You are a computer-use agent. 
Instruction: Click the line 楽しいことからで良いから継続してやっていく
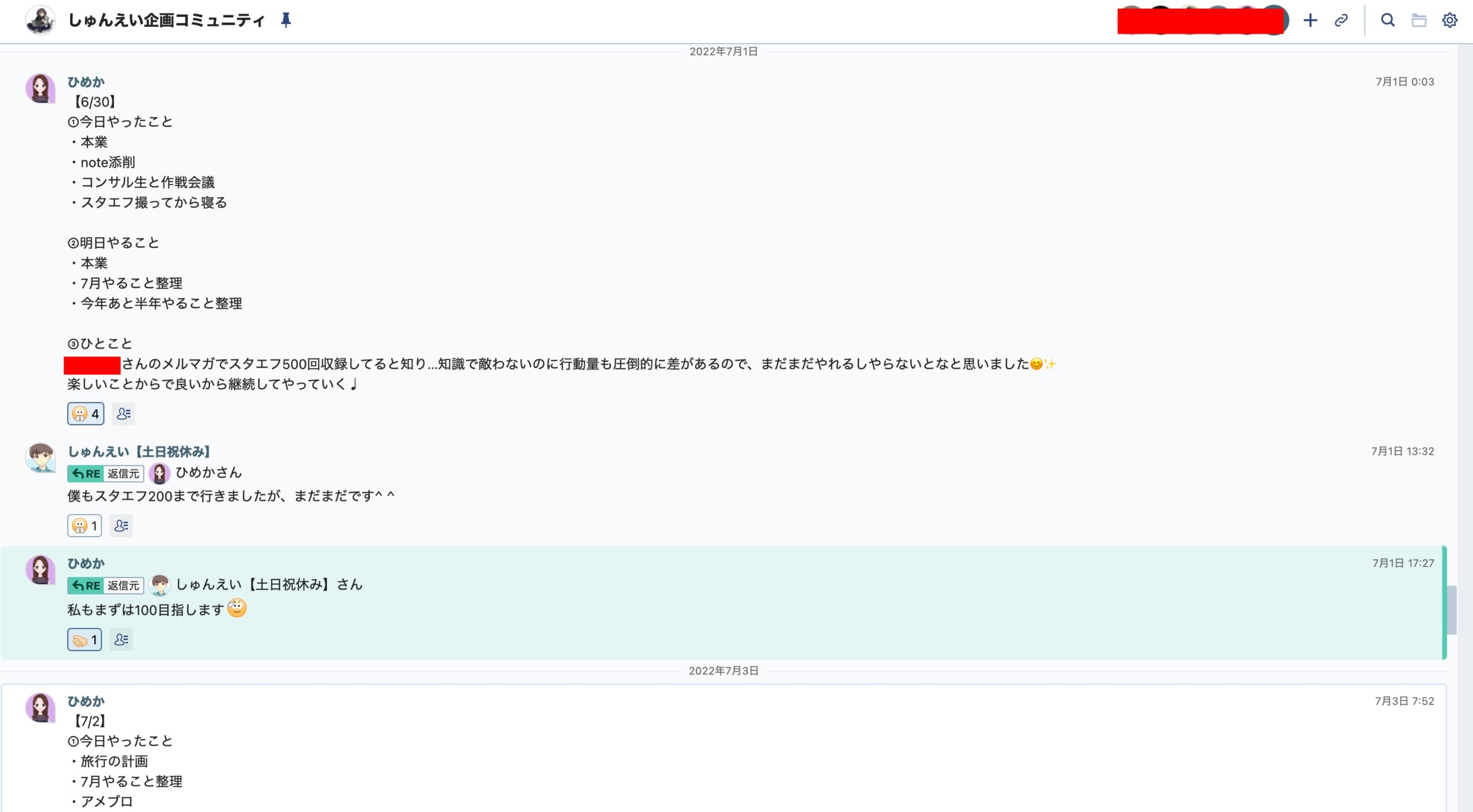click(x=213, y=384)
